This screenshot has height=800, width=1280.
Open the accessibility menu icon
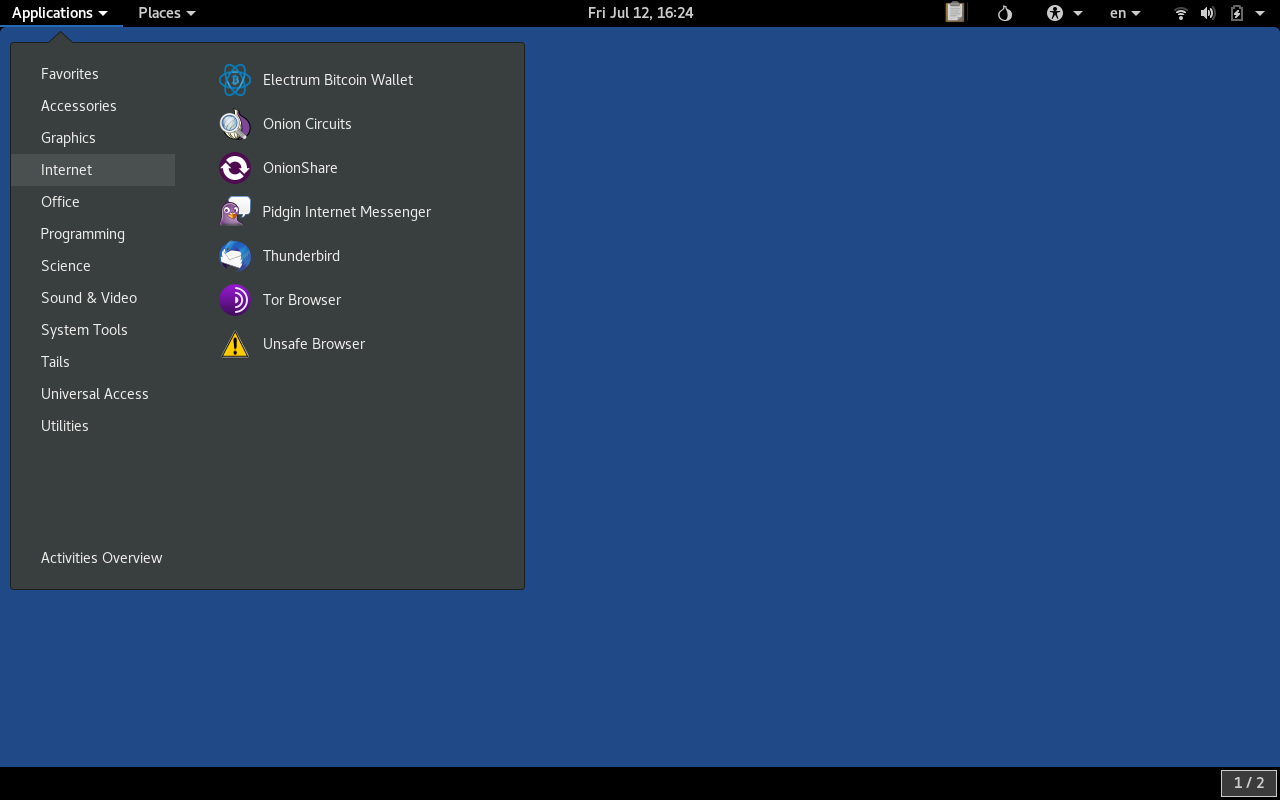click(x=1054, y=13)
